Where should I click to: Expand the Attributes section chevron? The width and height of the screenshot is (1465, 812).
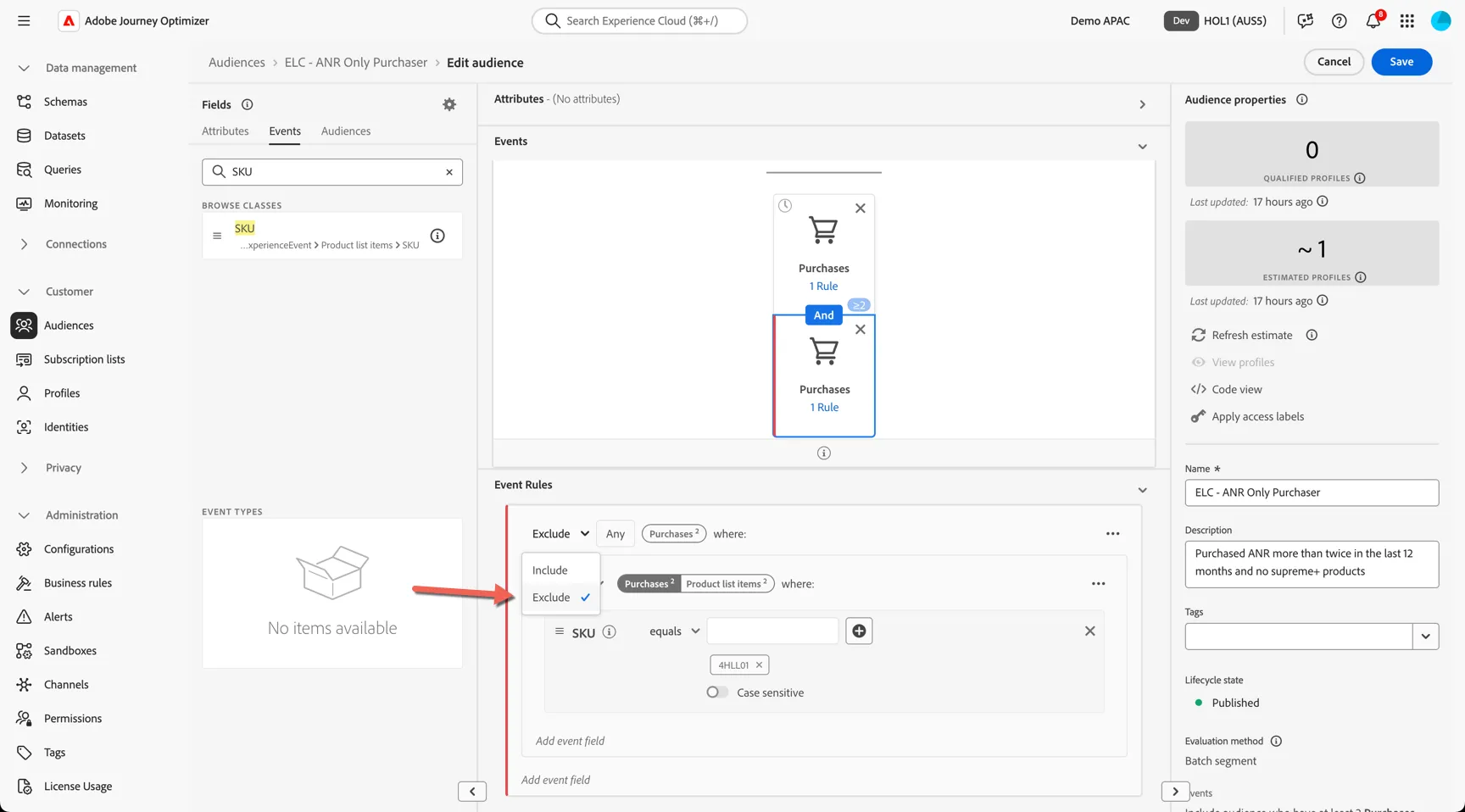(x=1142, y=105)
